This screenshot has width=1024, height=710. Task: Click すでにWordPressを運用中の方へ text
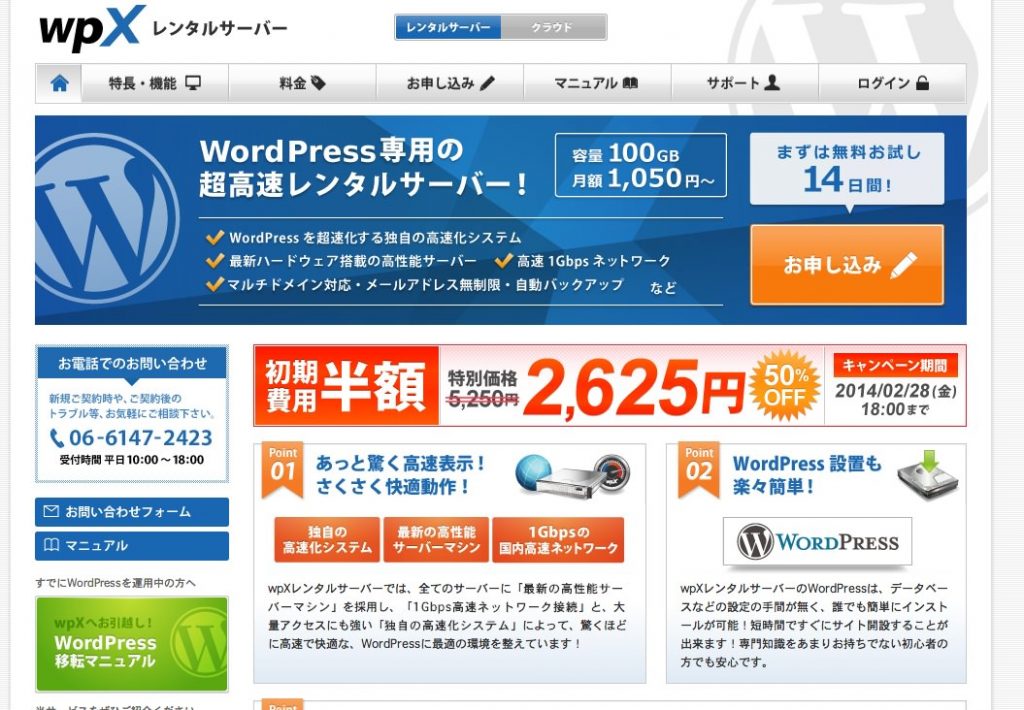click(116, 583)
